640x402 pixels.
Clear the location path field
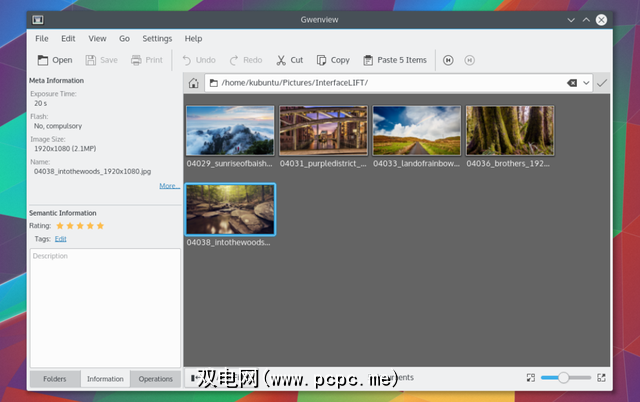click(571, 84)
